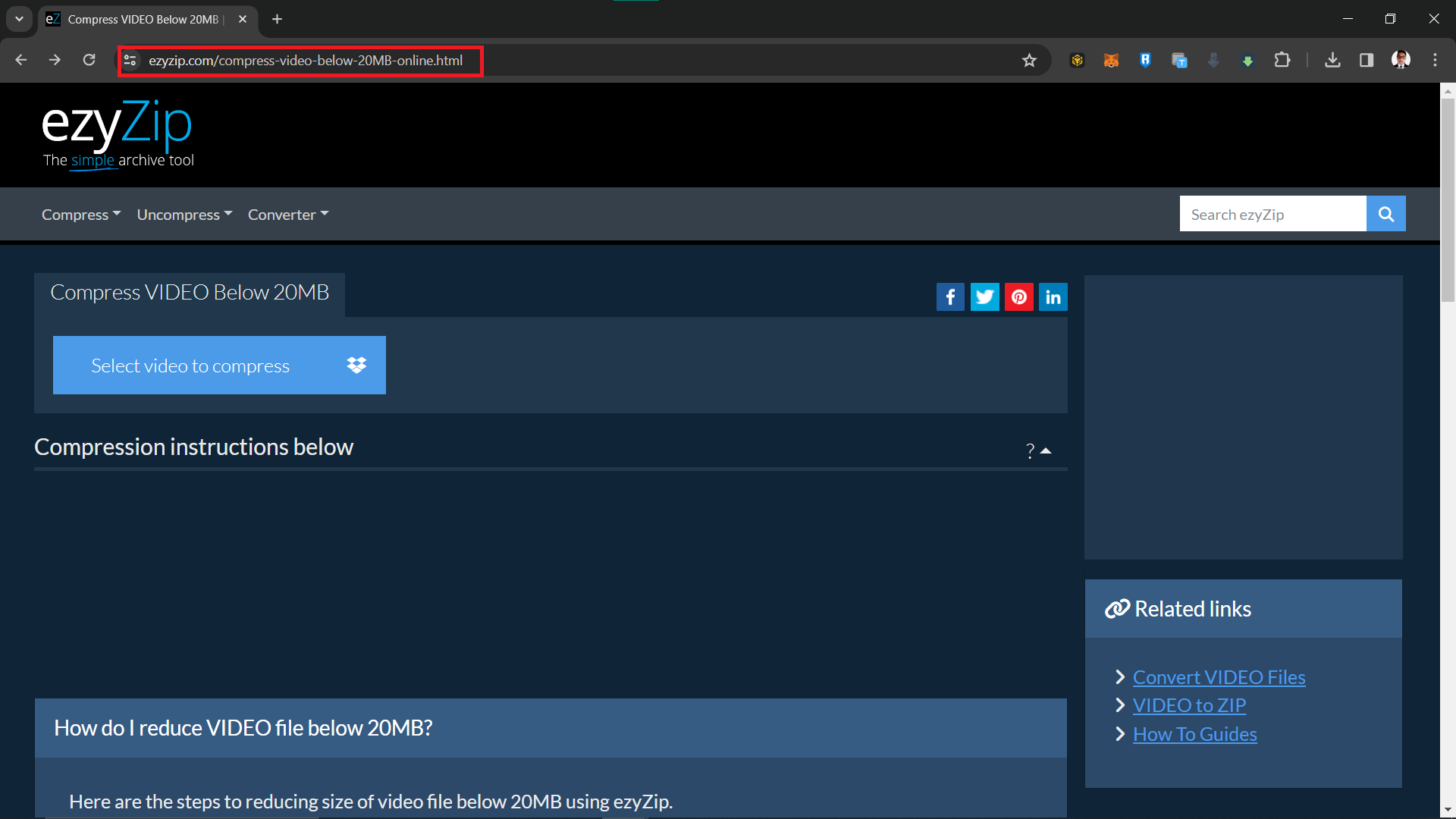Viewport: 1456px width, 819px height.
Task: Toggle the browser side panel
Action: (1367, 60)
